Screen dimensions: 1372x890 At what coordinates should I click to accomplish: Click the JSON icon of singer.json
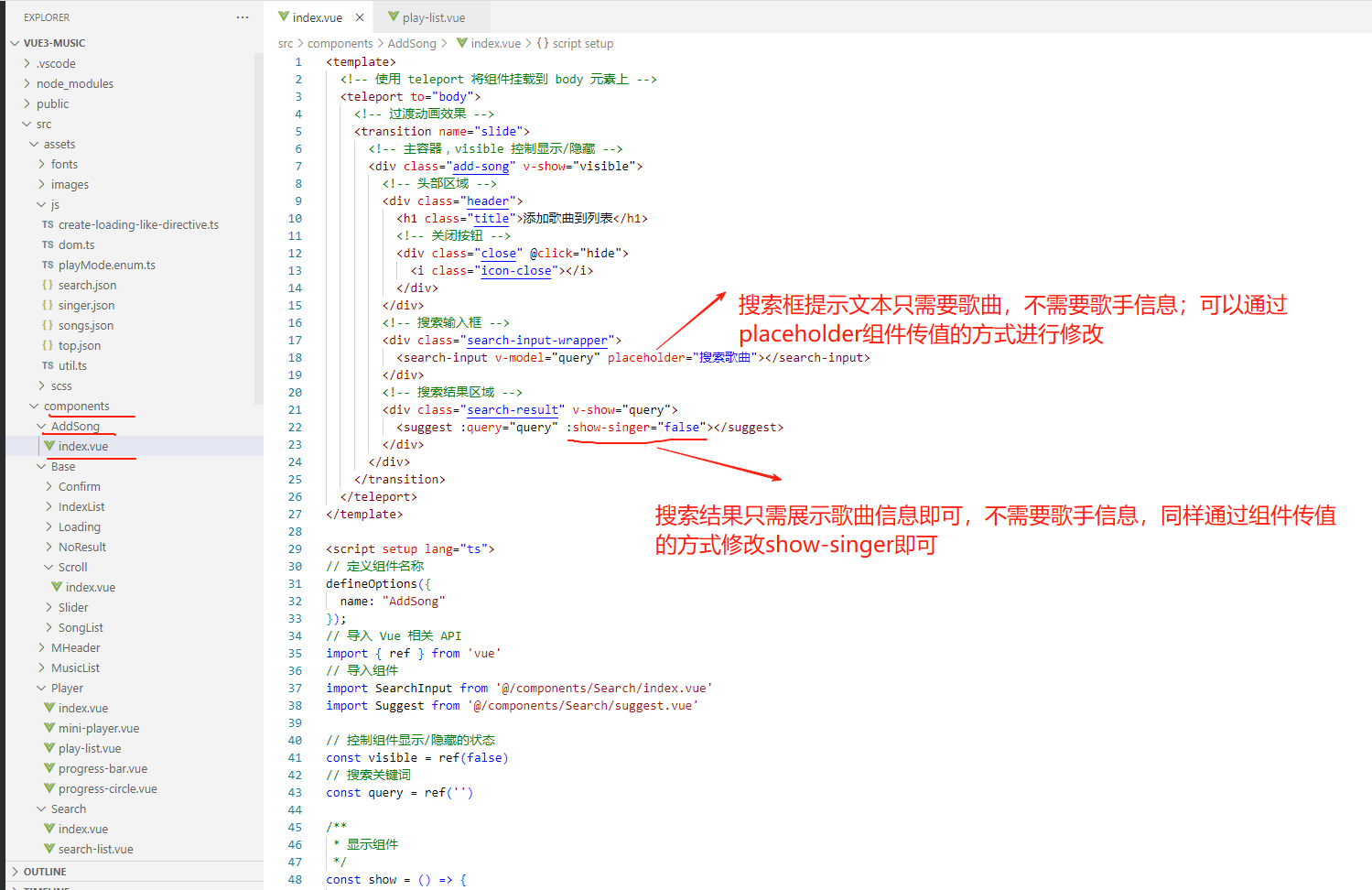click(48, 305)
